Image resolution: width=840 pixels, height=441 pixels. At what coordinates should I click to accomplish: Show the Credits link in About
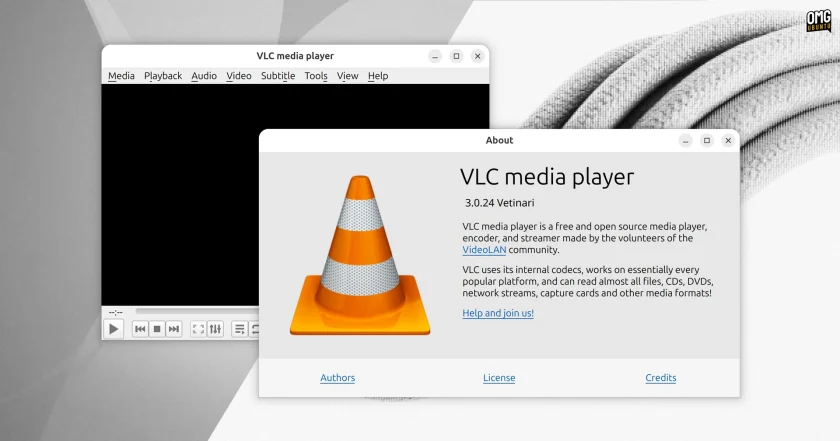[661, 378]
